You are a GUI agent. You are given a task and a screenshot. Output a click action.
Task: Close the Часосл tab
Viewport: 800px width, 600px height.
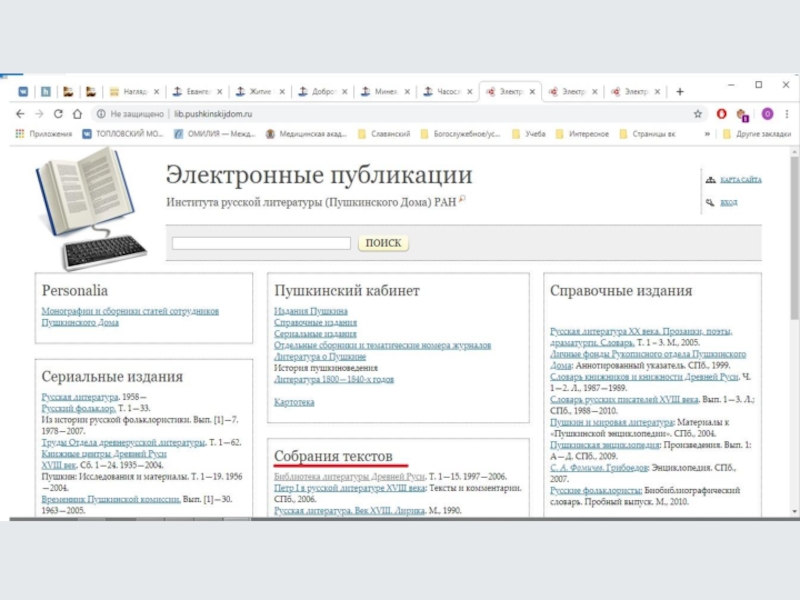pos(470,92)
